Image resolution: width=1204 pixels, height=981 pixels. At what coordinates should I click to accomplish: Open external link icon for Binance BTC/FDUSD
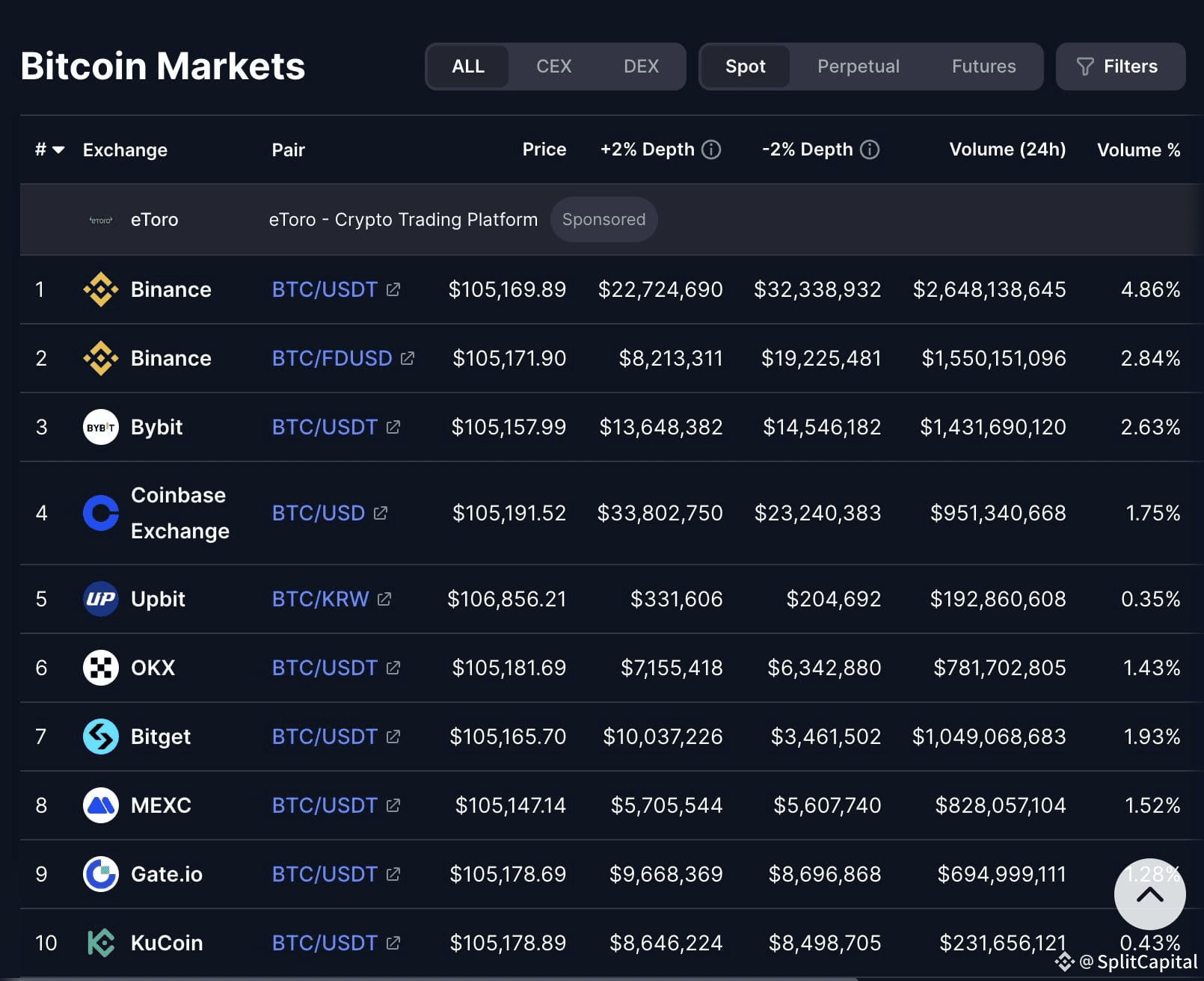(x=408, y=358)
